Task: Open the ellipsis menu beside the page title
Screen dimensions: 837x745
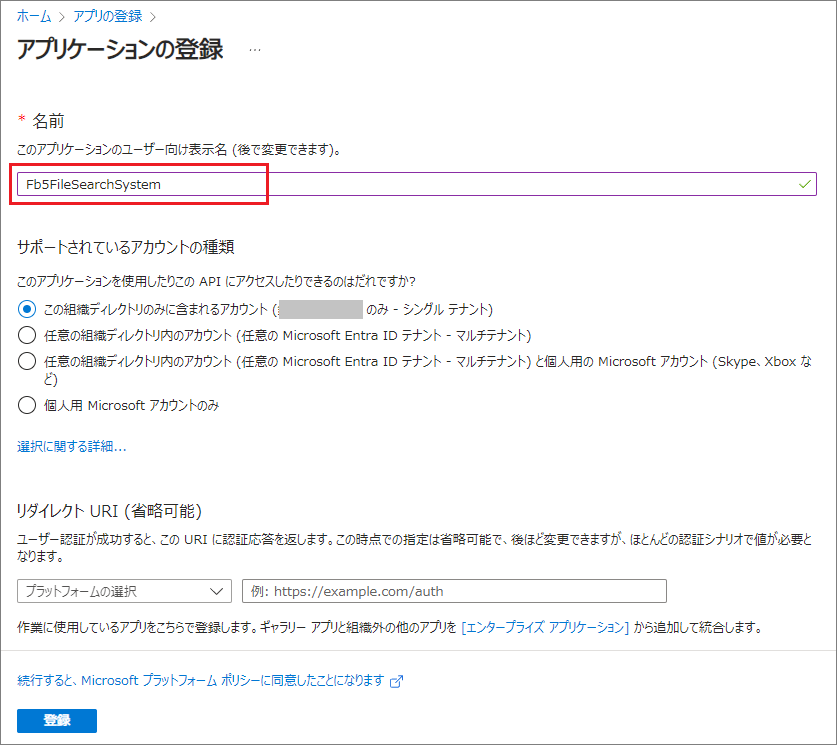Action: (254, 50)
